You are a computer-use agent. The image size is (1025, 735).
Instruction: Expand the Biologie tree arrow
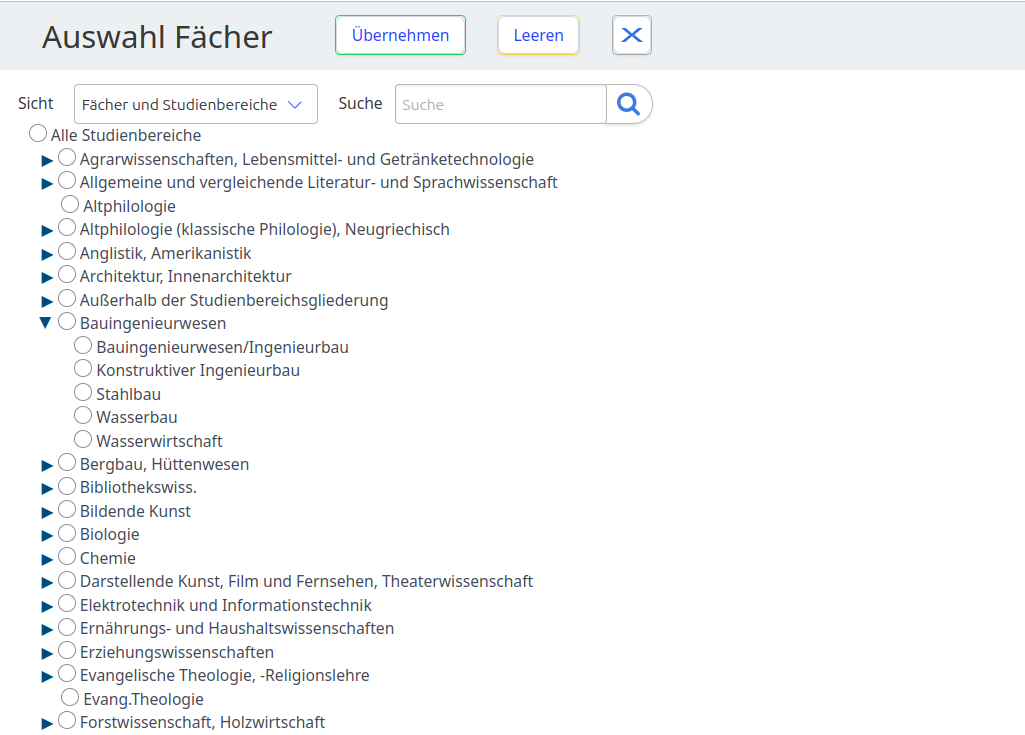point(47,535)
